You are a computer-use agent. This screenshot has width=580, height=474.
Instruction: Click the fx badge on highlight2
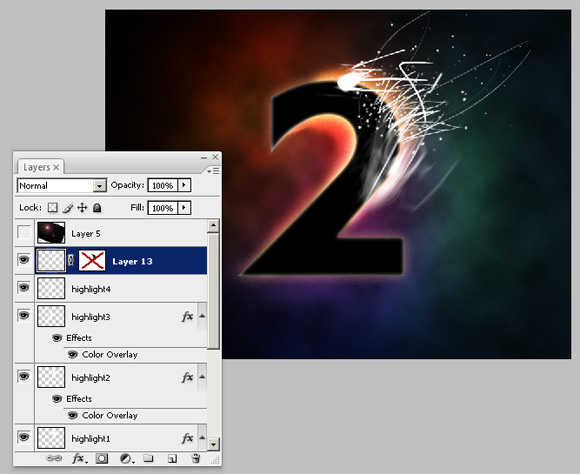tap(187, 377)
